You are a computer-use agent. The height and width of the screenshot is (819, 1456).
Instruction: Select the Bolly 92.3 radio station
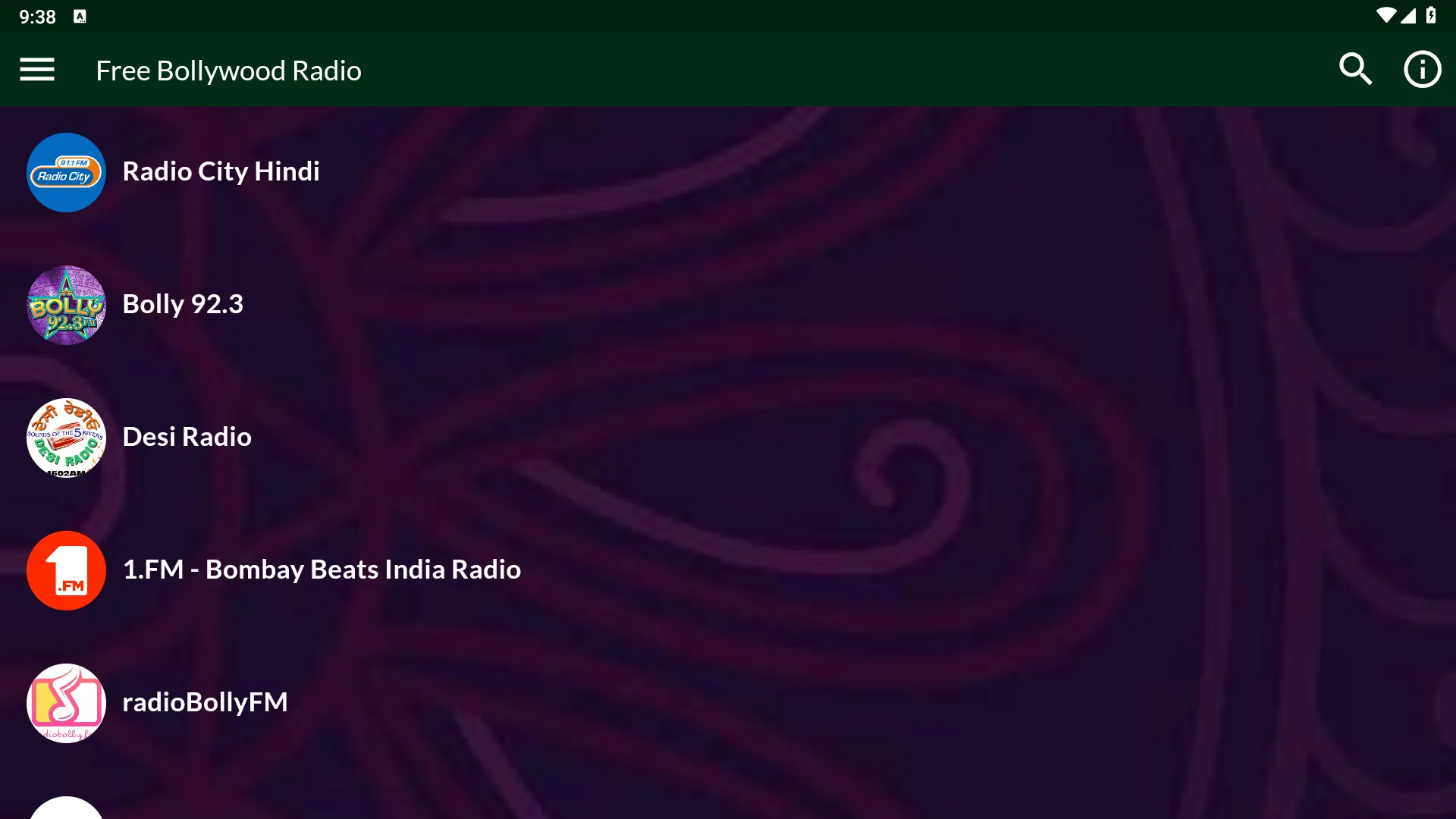(x=182, y=303)
